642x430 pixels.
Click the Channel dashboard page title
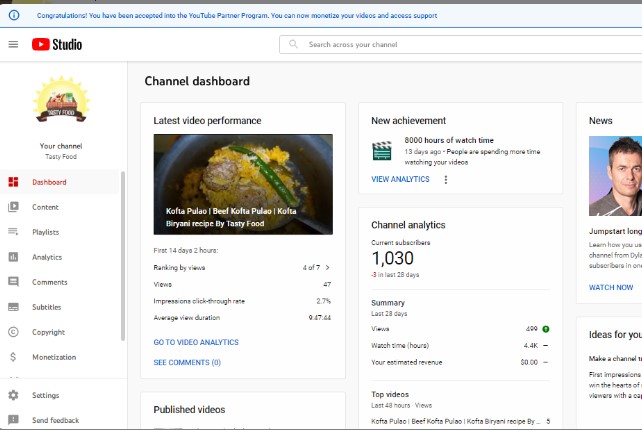197,81
